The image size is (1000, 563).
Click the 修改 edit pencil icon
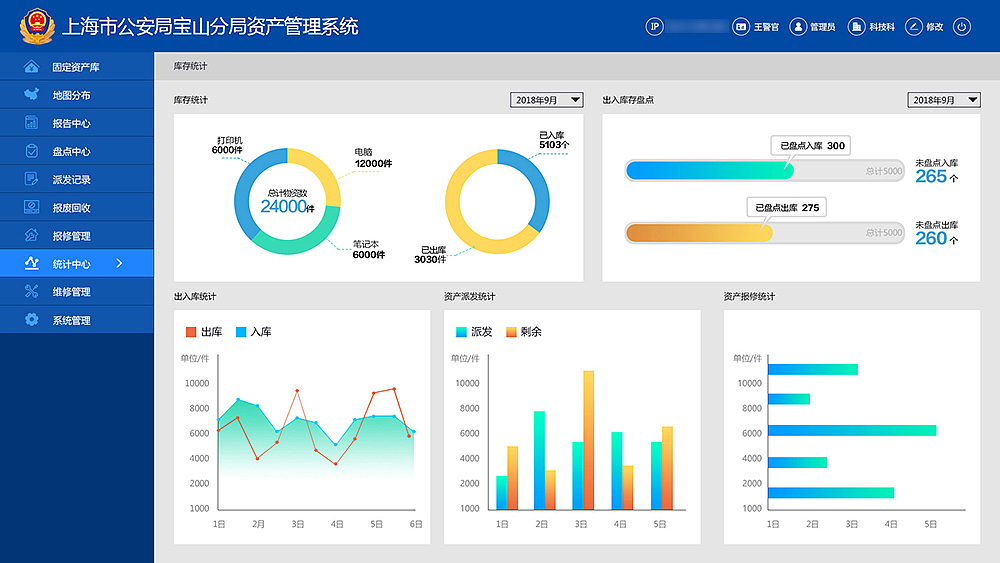pyautogui.click(x=914, y=27)
